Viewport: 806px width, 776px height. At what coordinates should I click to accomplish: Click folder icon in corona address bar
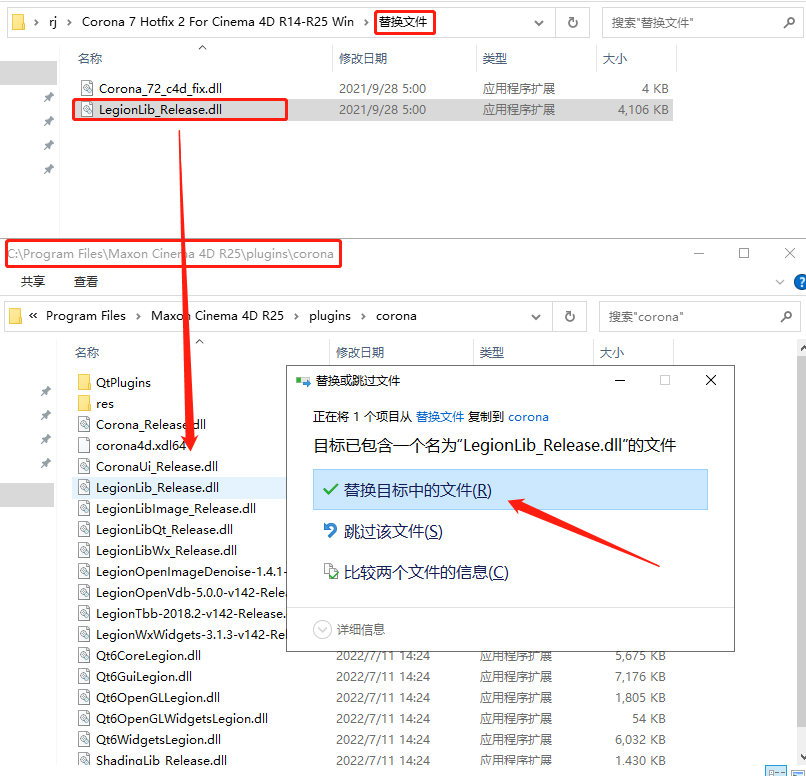point(15,316)
